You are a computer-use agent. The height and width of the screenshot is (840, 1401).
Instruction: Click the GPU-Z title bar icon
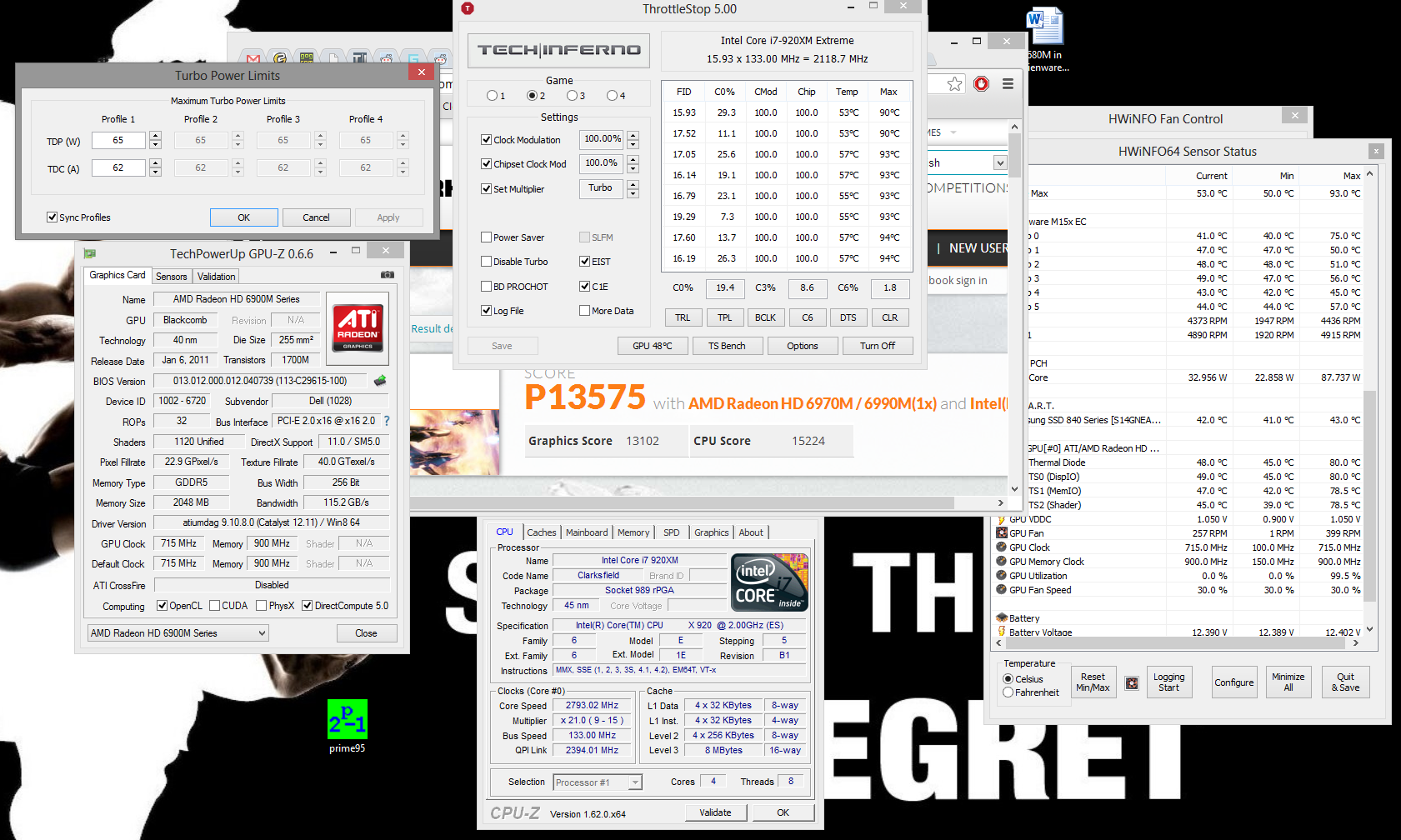click(x=90, y=253)
